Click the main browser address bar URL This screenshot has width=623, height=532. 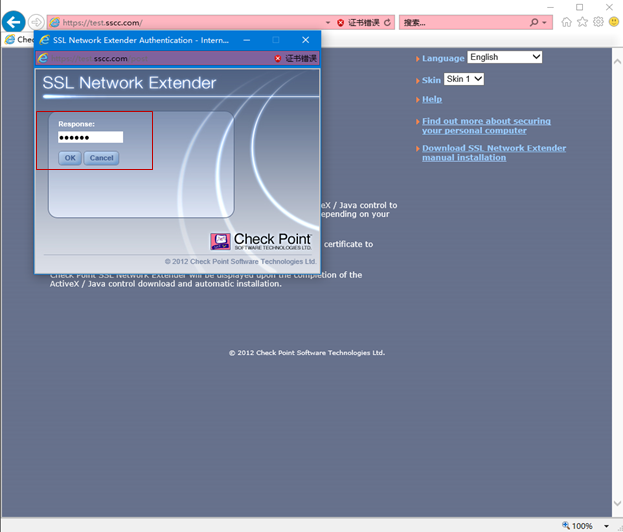[103, 23]
